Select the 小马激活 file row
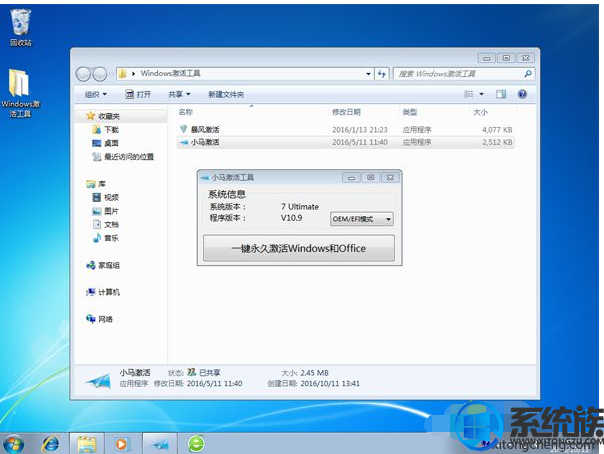This screenshot has height=454, width=604. (346, 142)
